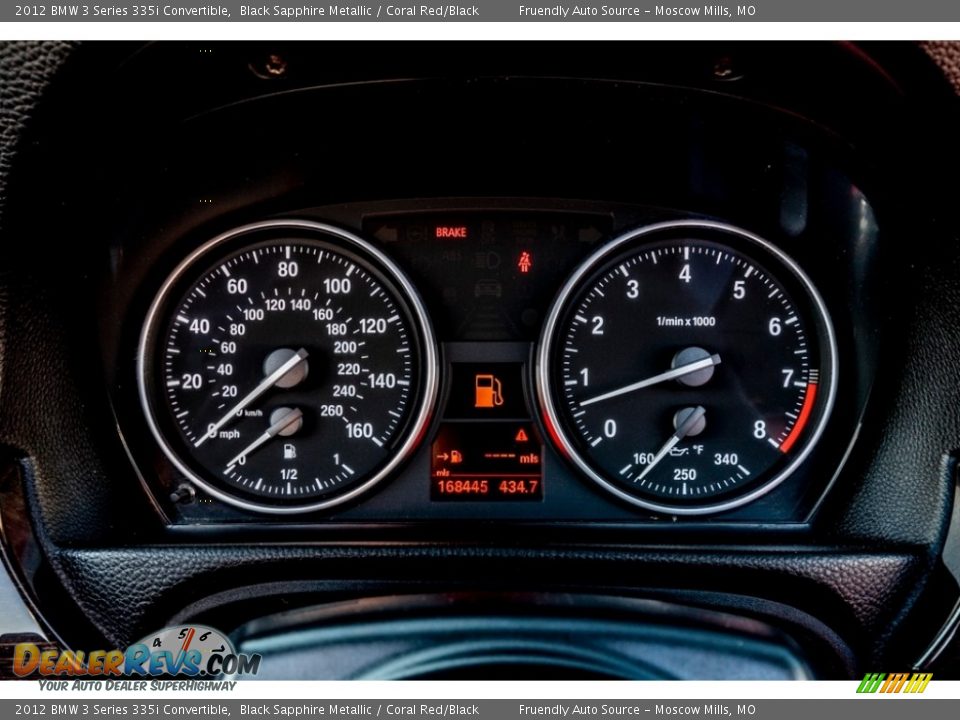The image size is (960, 720).
Task: Click the 1/min x 1000 tachometer label
Action: coord(685,321)
